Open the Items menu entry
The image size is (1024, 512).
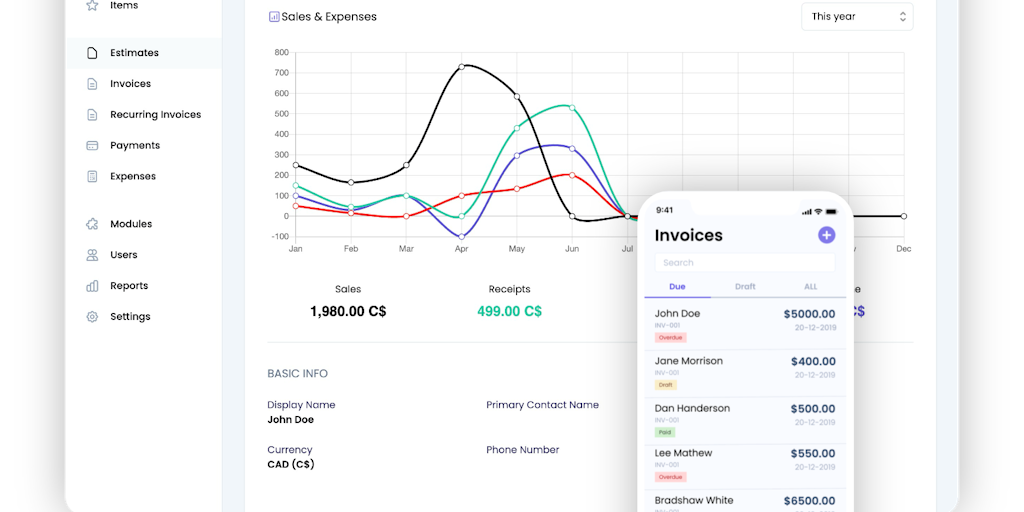(124, 6)
